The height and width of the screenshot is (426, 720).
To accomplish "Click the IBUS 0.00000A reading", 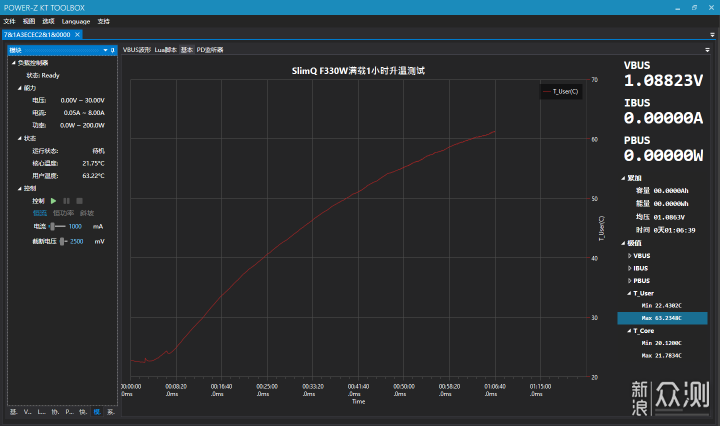I will tap(663, 118).
